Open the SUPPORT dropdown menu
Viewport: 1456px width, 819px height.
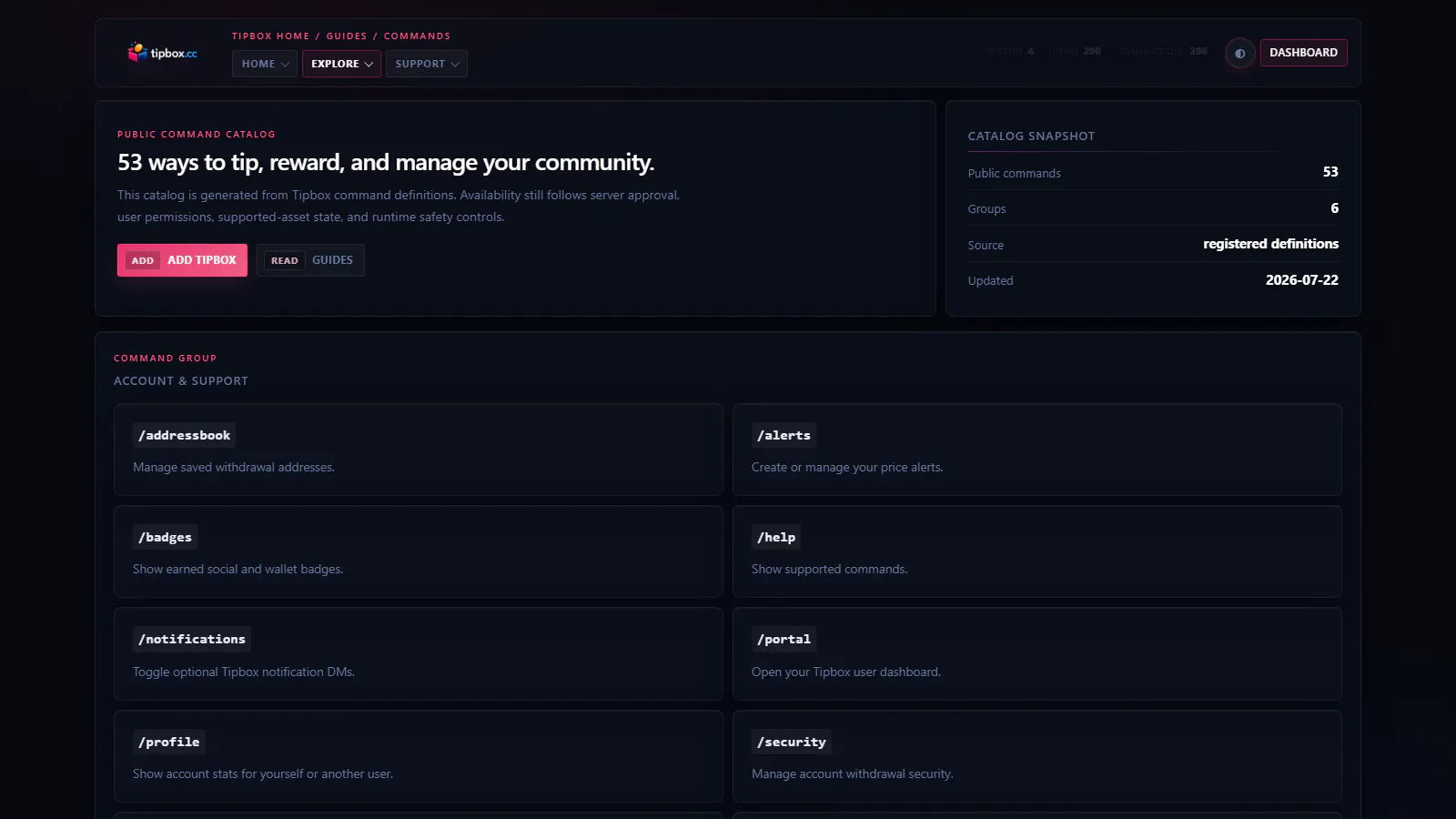tap(427, 64)
